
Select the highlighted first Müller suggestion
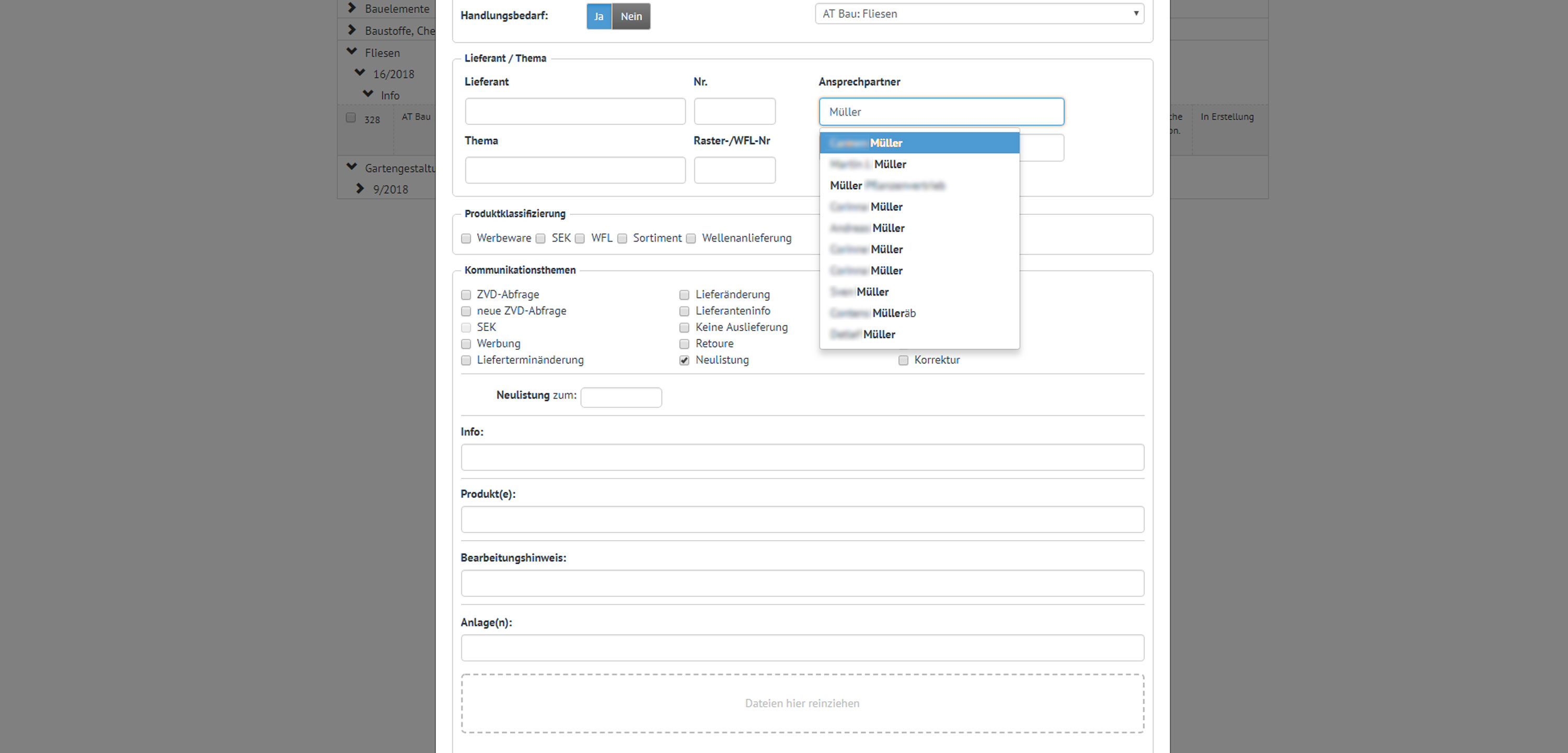[x=919, y=143]
